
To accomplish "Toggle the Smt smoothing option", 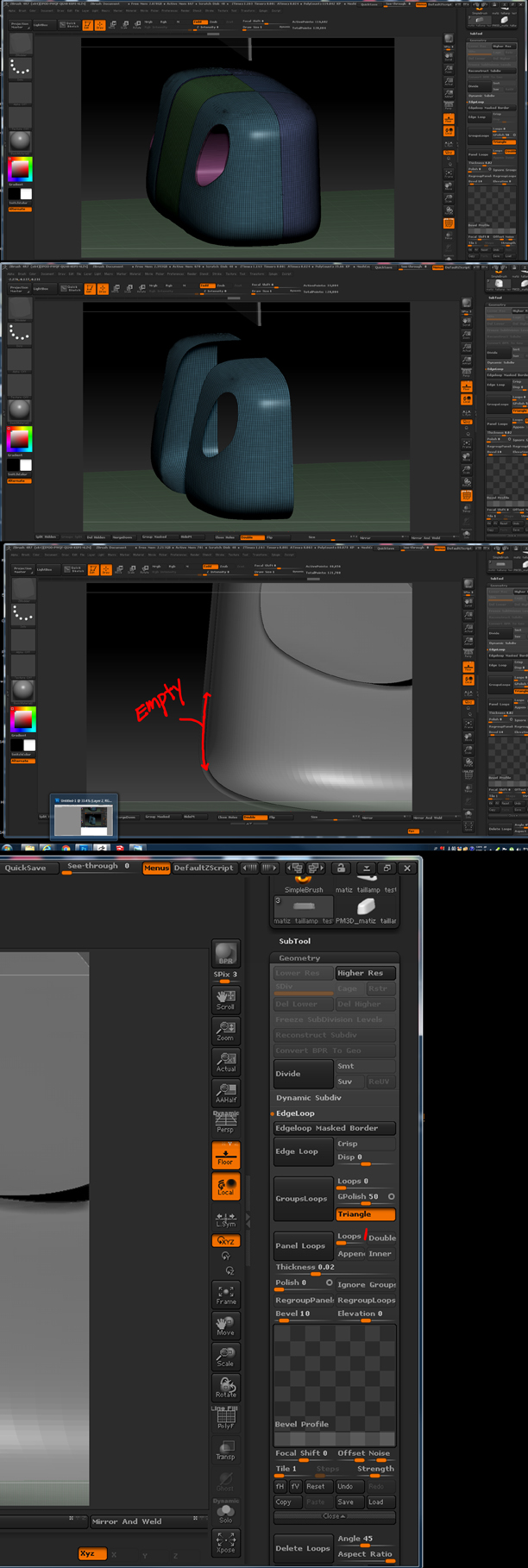I will coord(366,1066).
